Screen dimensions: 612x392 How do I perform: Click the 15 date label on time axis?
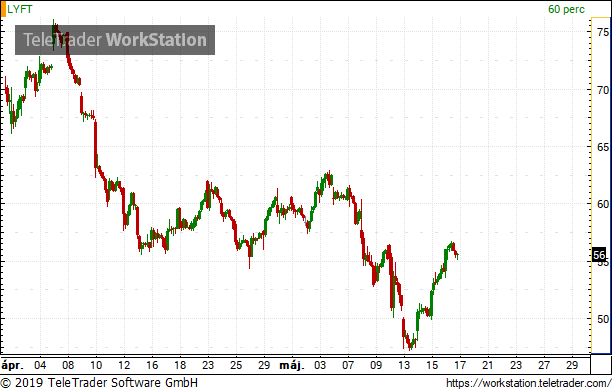tap(432, 365)
